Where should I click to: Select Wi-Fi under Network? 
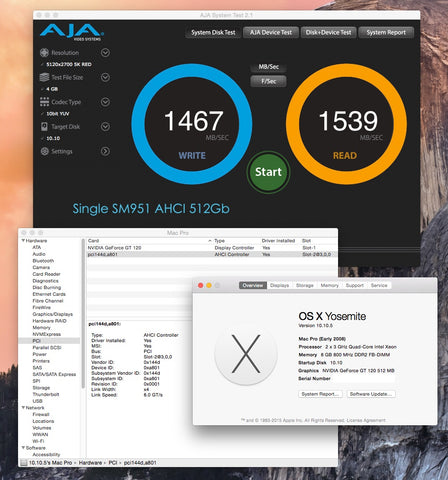pyautogui.click(x=38, y=441)
